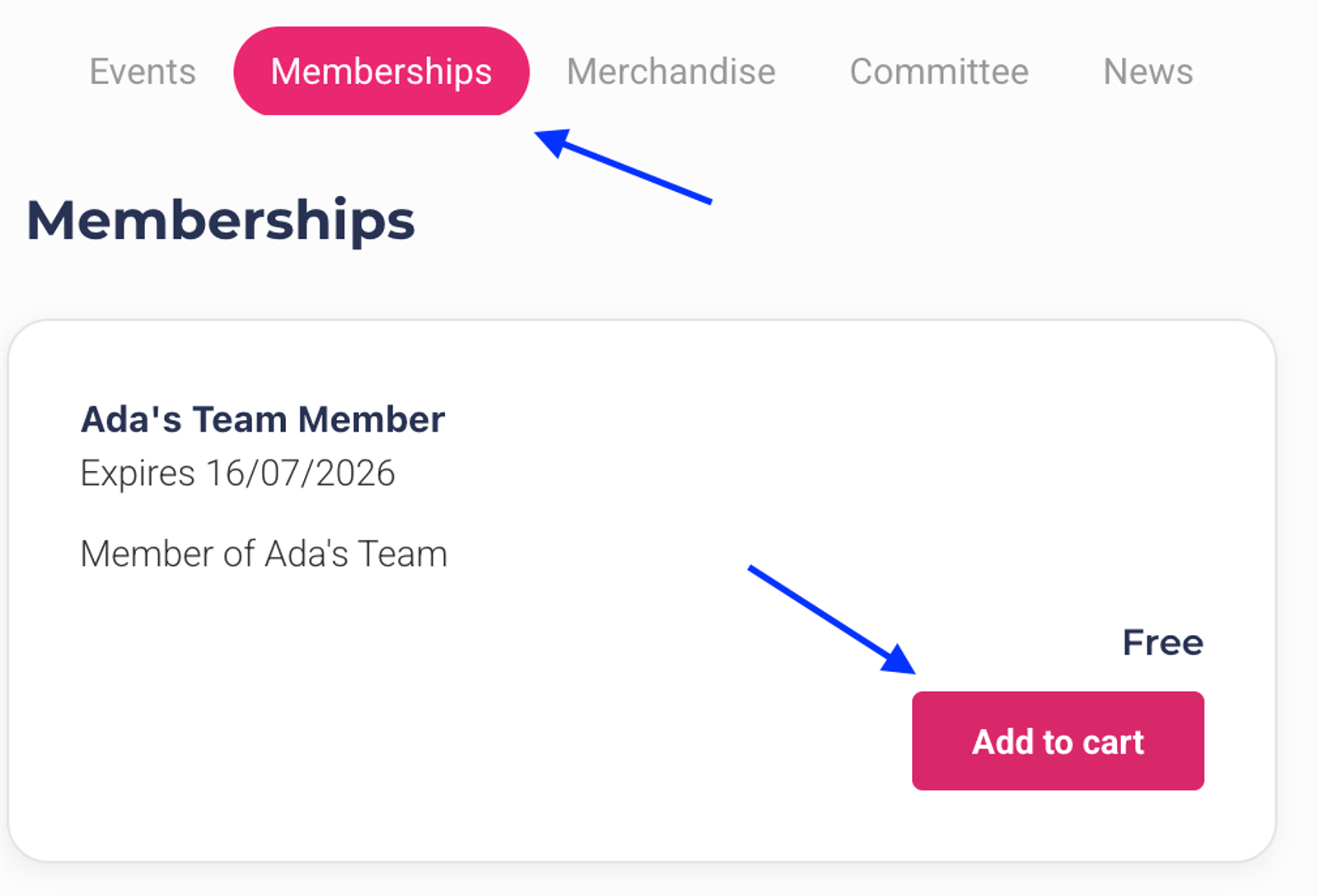Go to the Committee tab
This screenshot has width=1318, height=896.
point(938,72)
